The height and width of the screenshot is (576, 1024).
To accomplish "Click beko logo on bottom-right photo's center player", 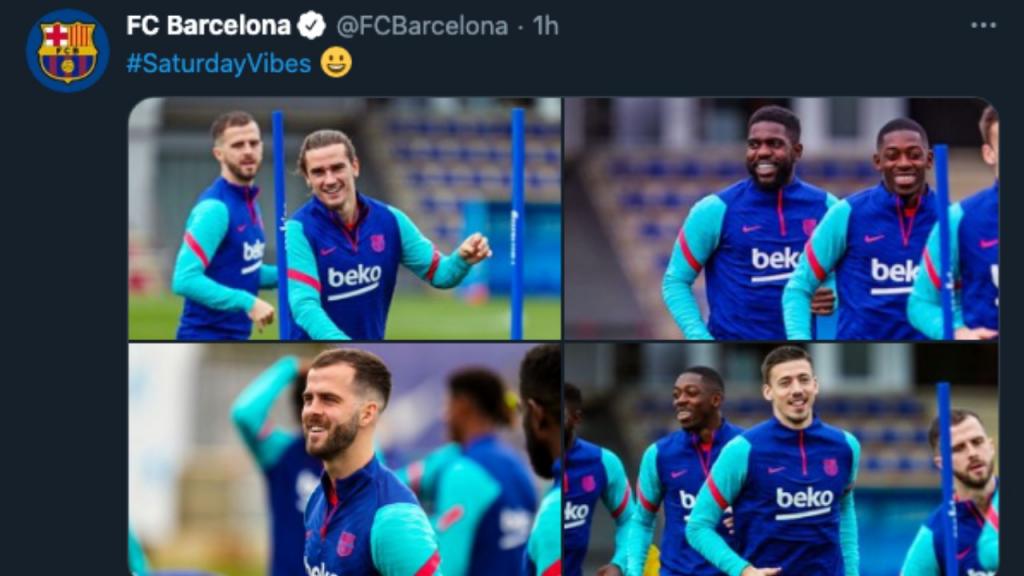I will pos(804,499).
